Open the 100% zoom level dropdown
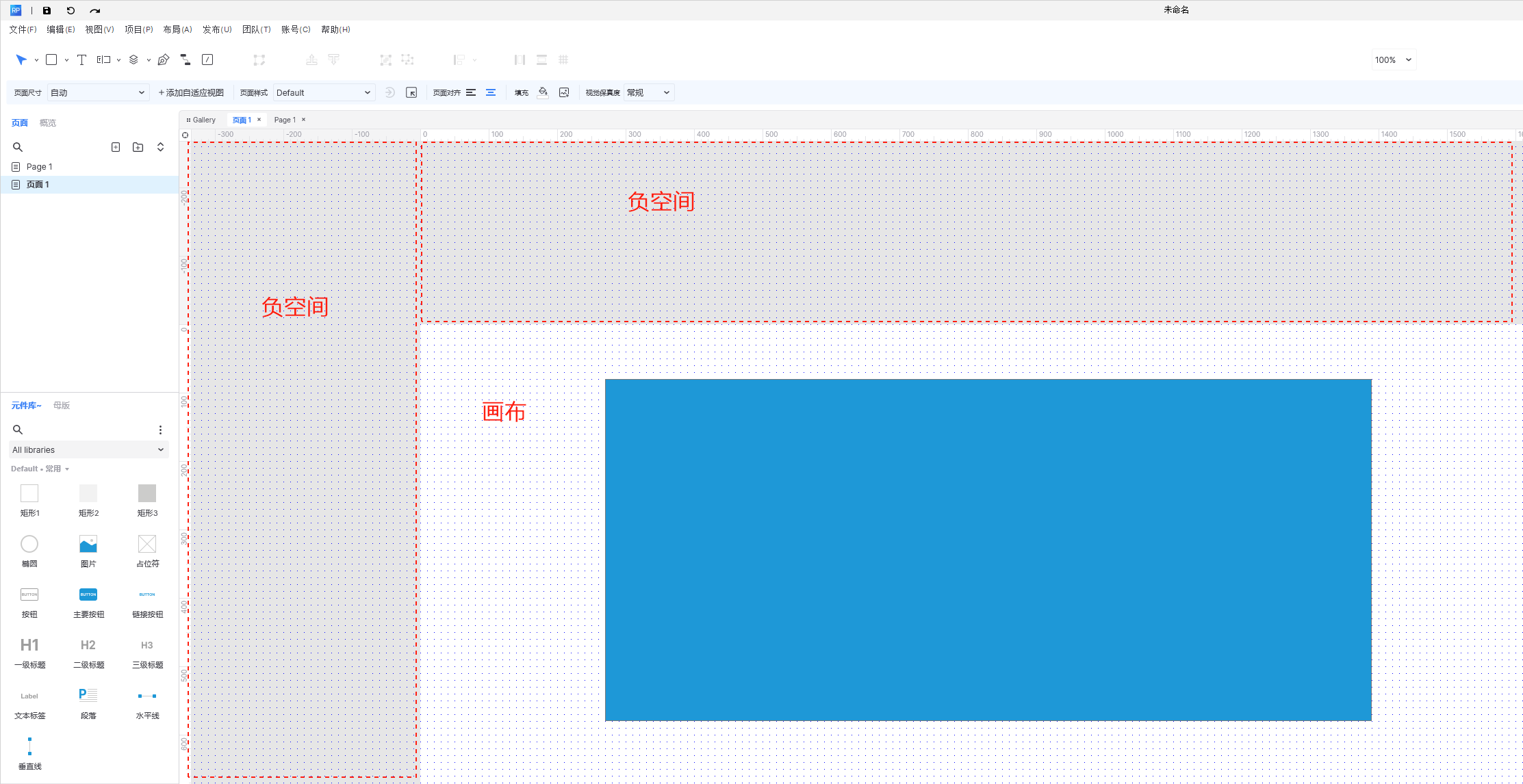This screenshot has height=784, width=1523. point(1393,60)
